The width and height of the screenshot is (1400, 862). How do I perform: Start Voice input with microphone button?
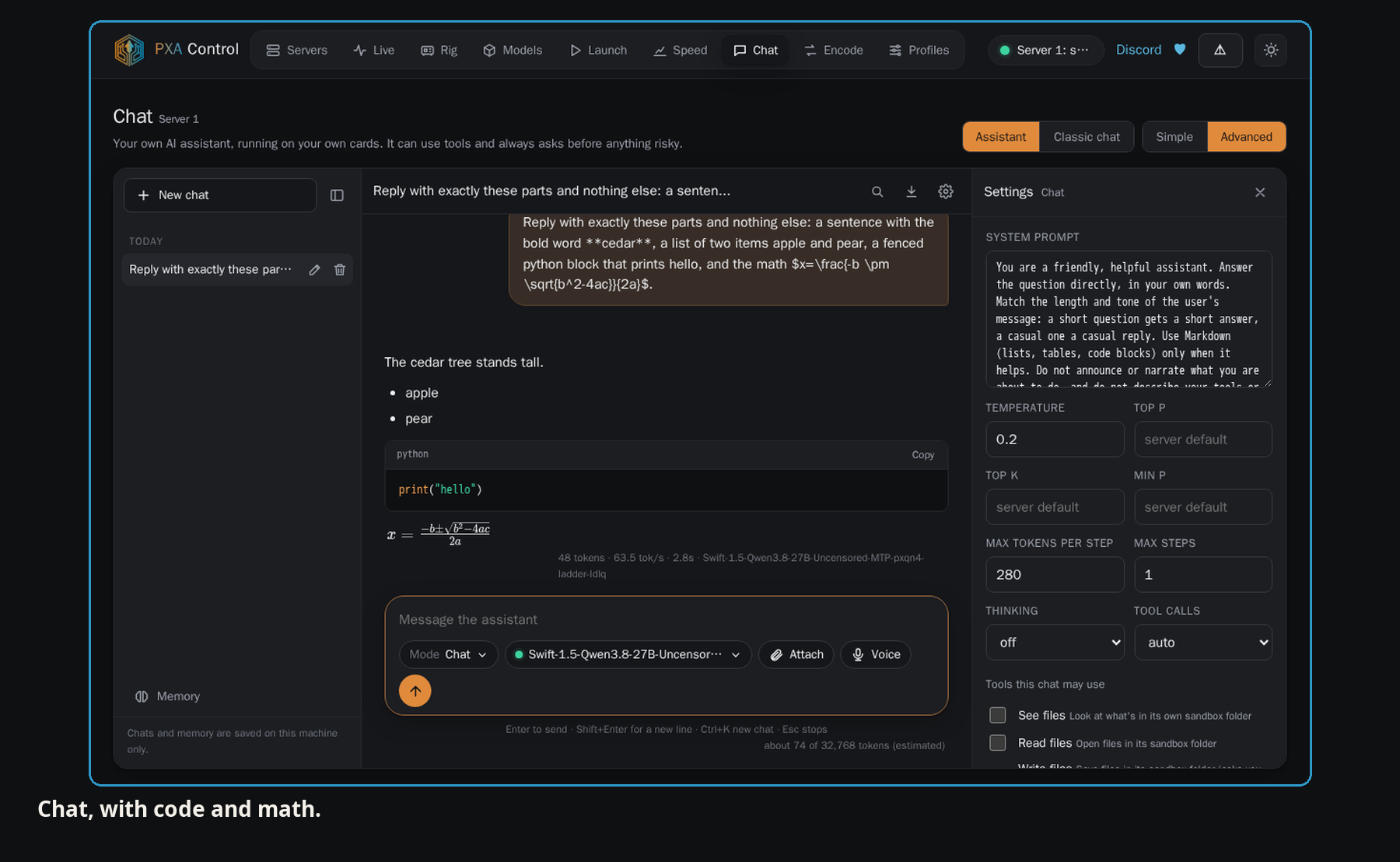(876, 654)
